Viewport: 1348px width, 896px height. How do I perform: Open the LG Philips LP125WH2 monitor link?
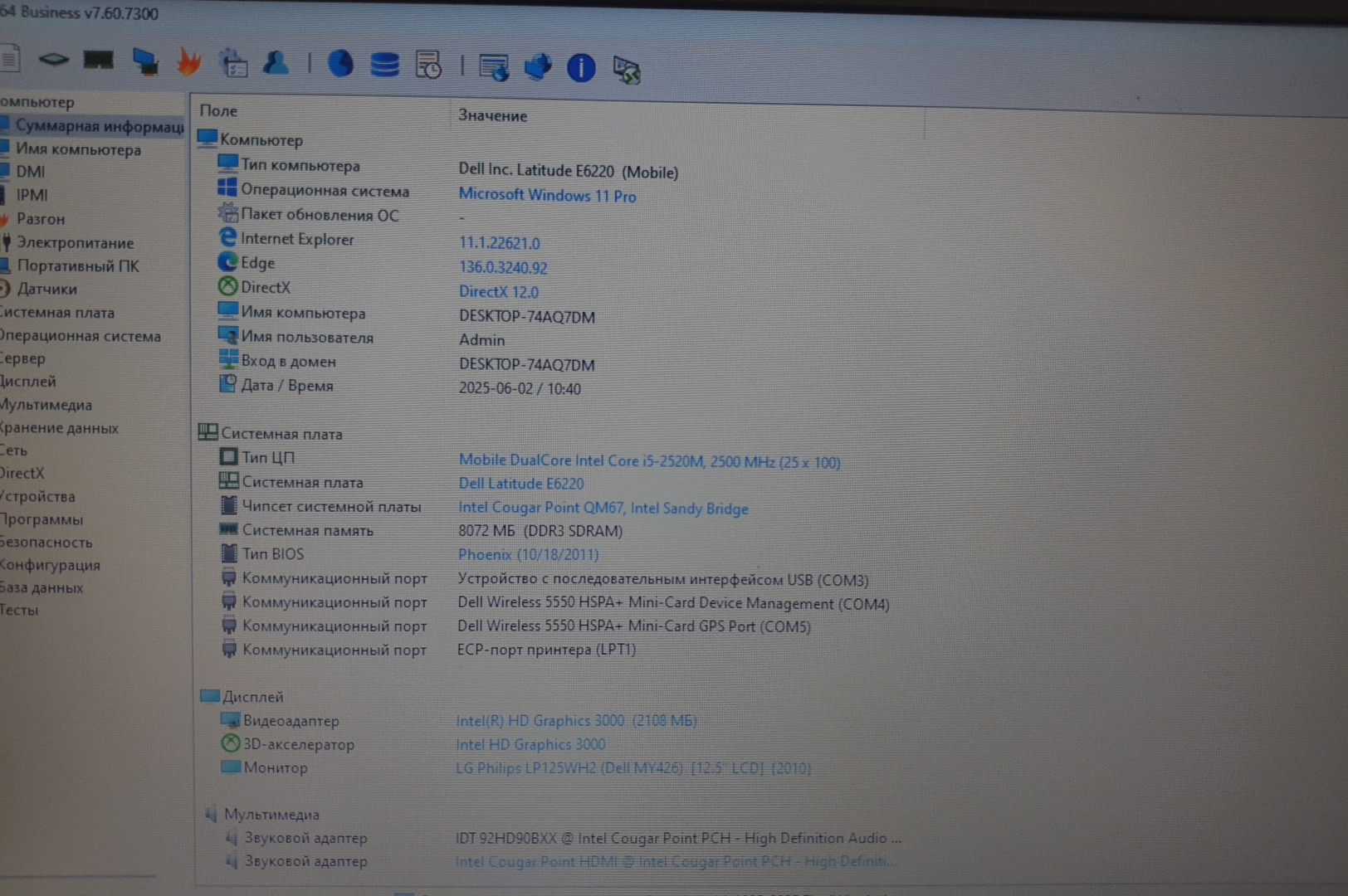633,768
